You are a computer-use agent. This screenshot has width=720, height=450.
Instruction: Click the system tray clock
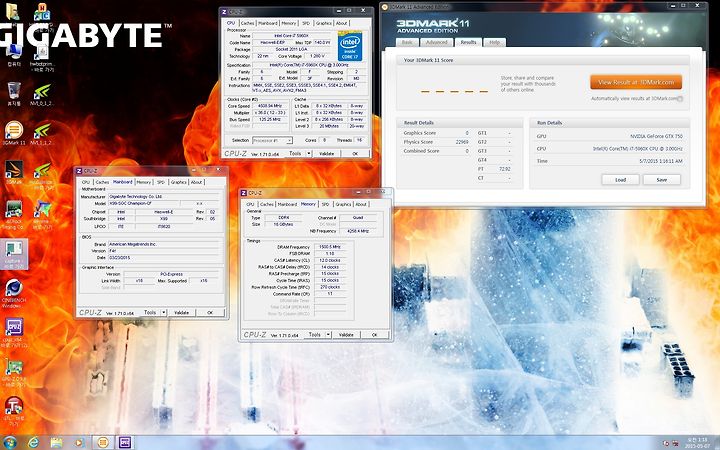697,443
